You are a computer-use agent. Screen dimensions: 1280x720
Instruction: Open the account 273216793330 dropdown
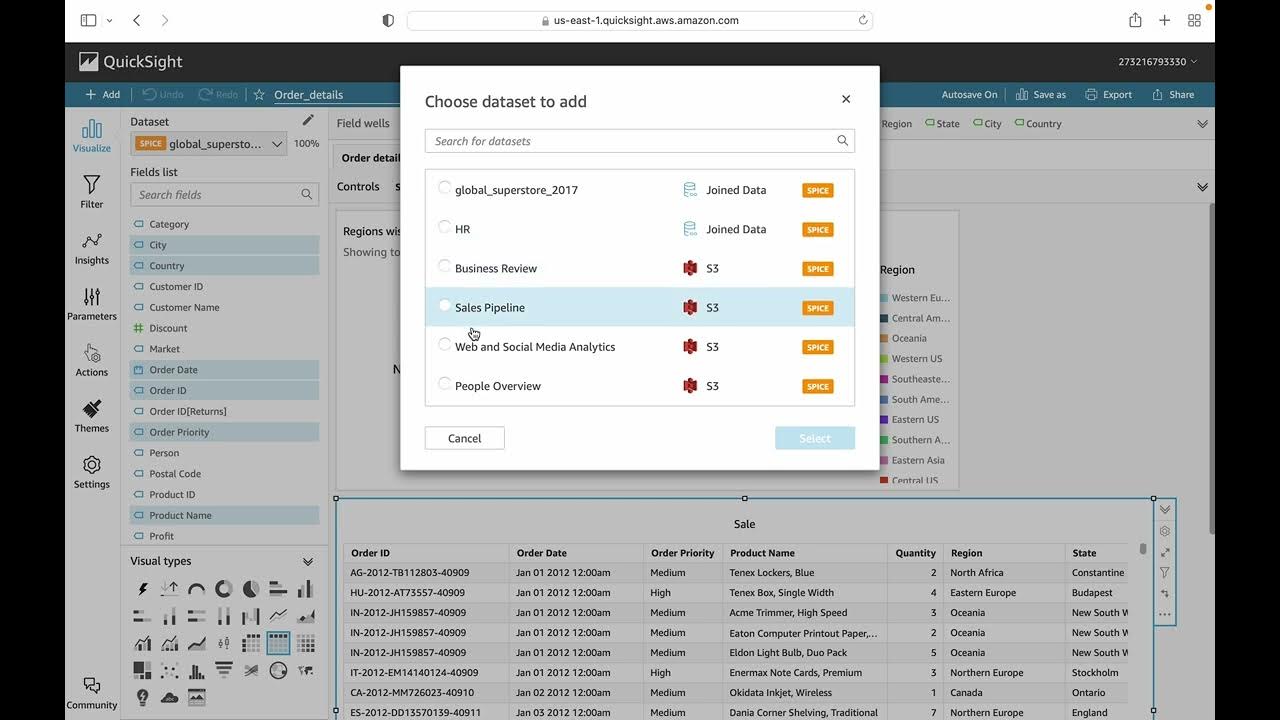tap(1158, 62)
